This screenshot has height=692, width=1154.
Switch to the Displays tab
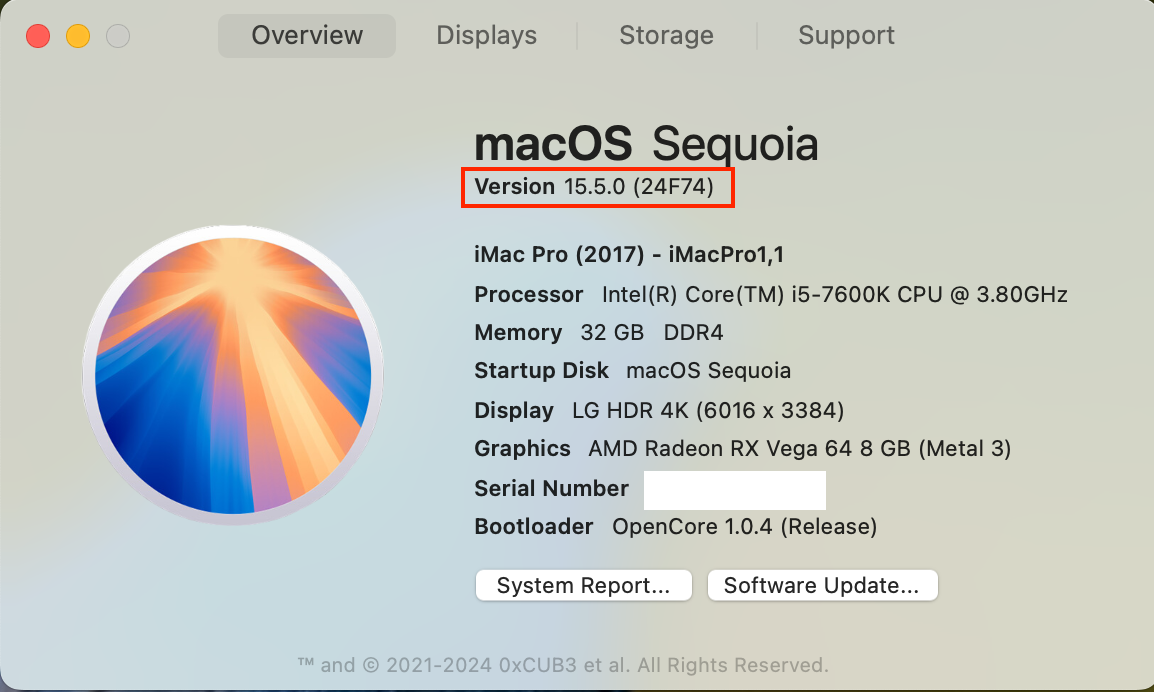pyautogui.click(x=486, y=36)
